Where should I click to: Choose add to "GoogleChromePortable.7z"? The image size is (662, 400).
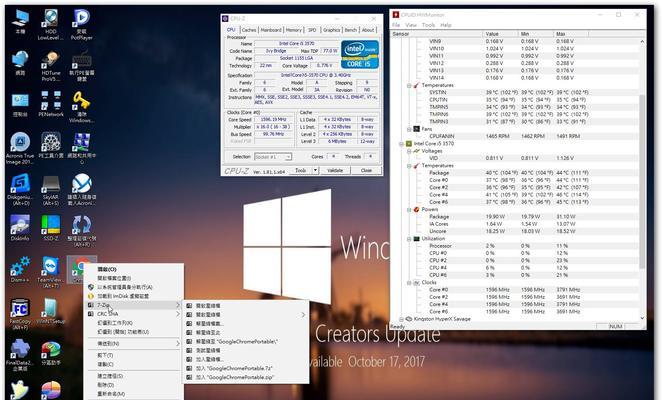click(245, 368)
